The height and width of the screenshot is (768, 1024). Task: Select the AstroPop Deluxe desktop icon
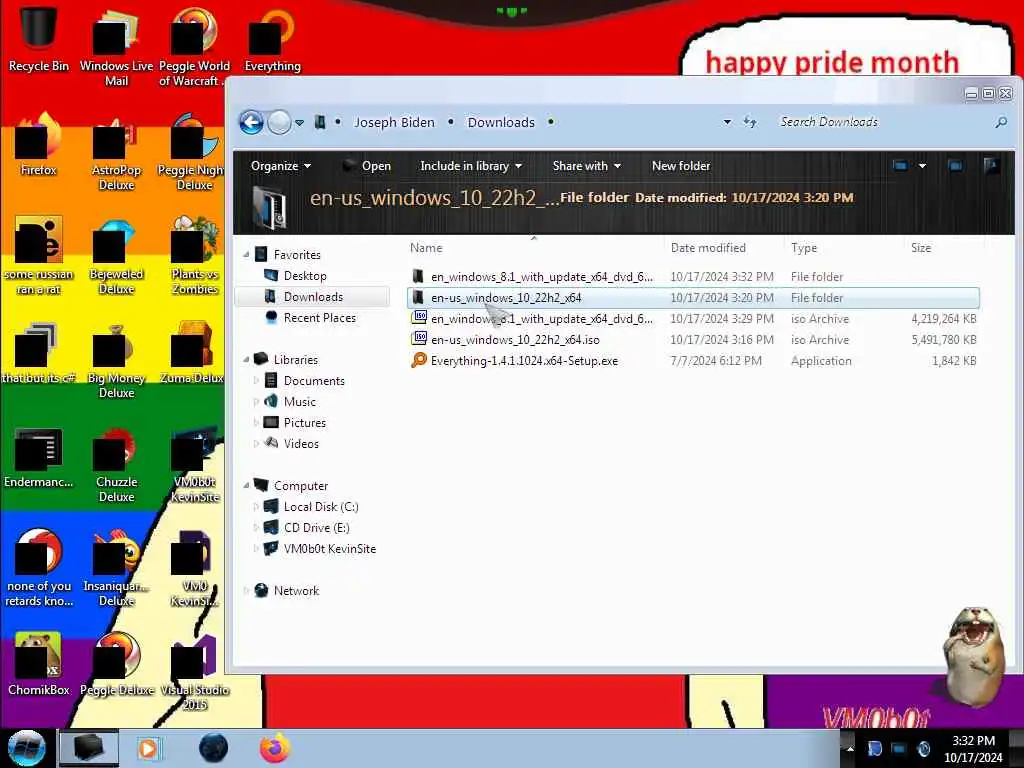point(116,152)
